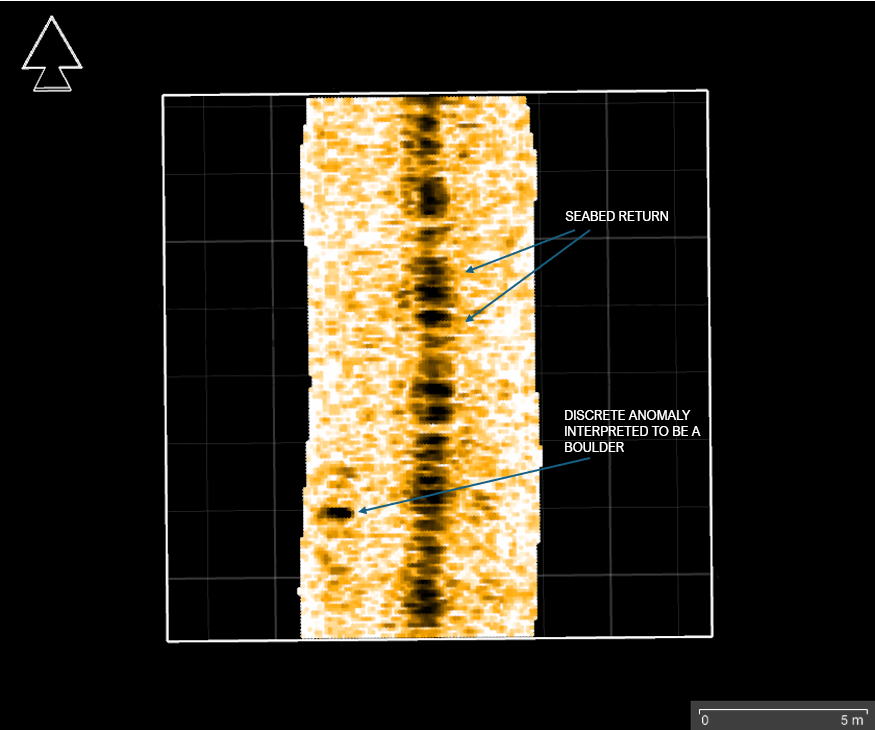The image size is (875, 730).
Task: Select the 'DISCRETE ANOMALY INTERPRETED TO BE A BOULDER' label
Action: click(x=632, y=431)
